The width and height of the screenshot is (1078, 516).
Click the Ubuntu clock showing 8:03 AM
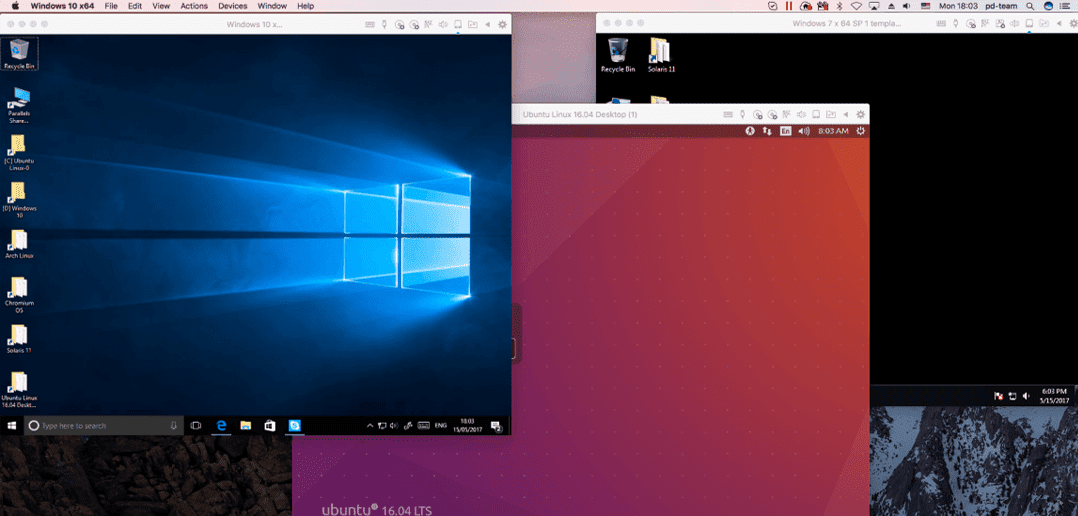tap(833, 131)
